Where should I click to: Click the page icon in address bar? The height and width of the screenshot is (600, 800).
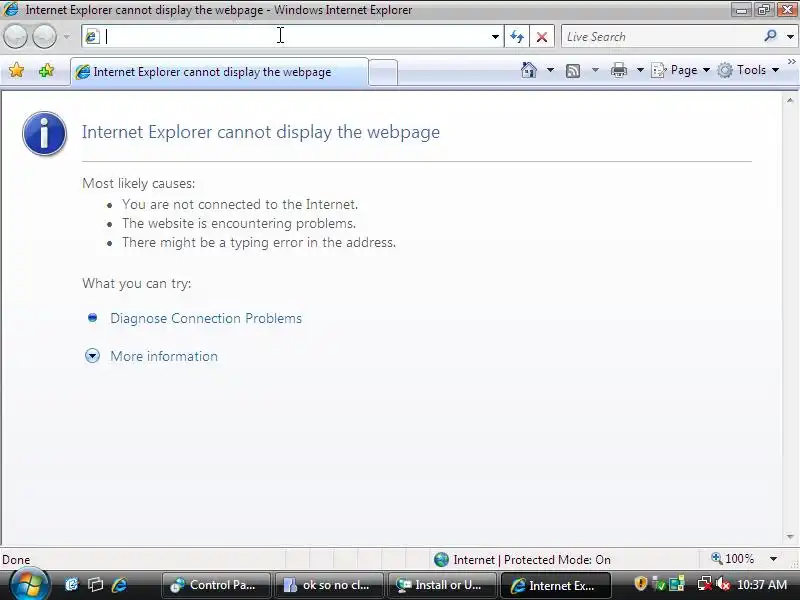92,37
